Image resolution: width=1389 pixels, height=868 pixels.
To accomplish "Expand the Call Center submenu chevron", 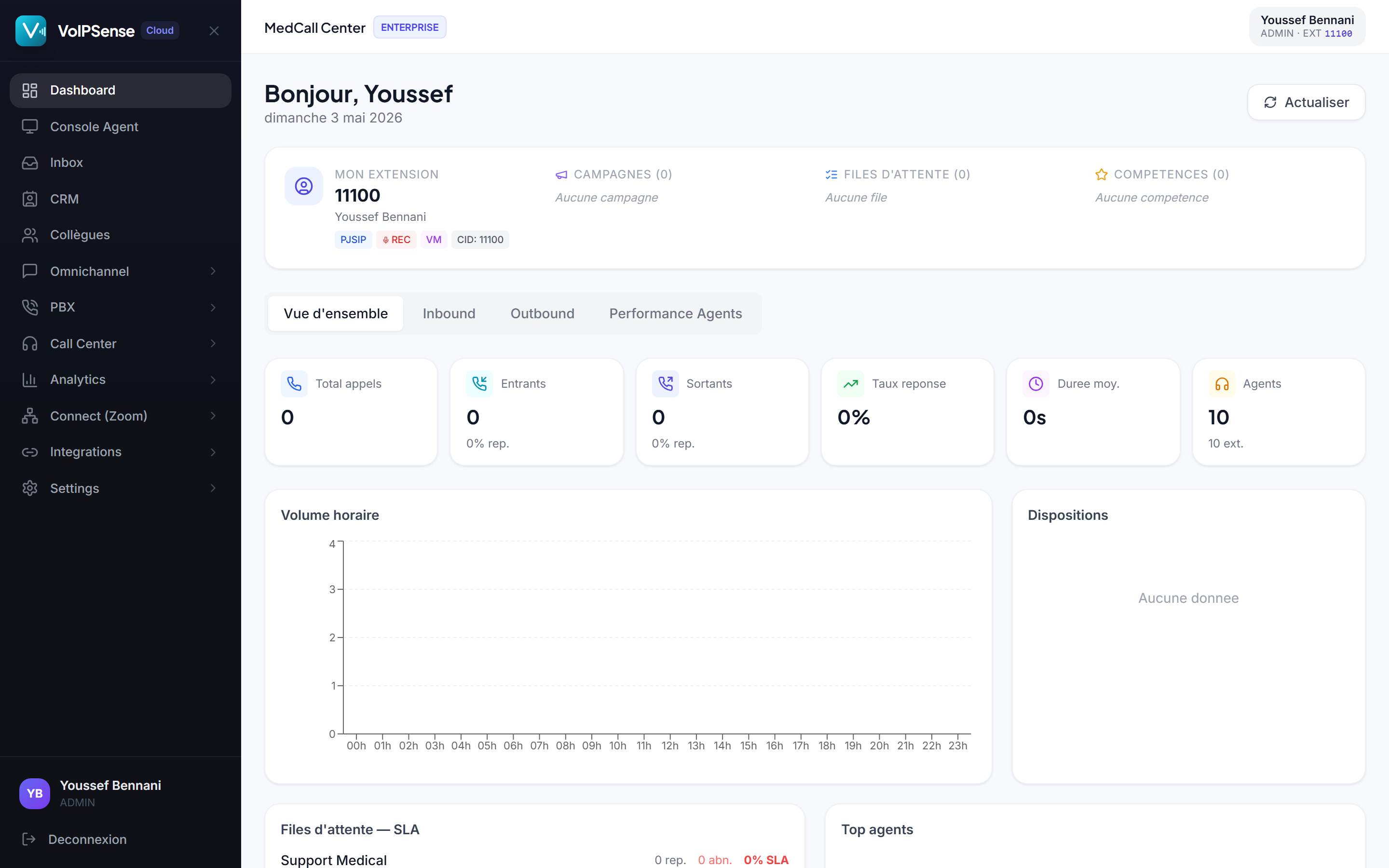I will point(213,343).
